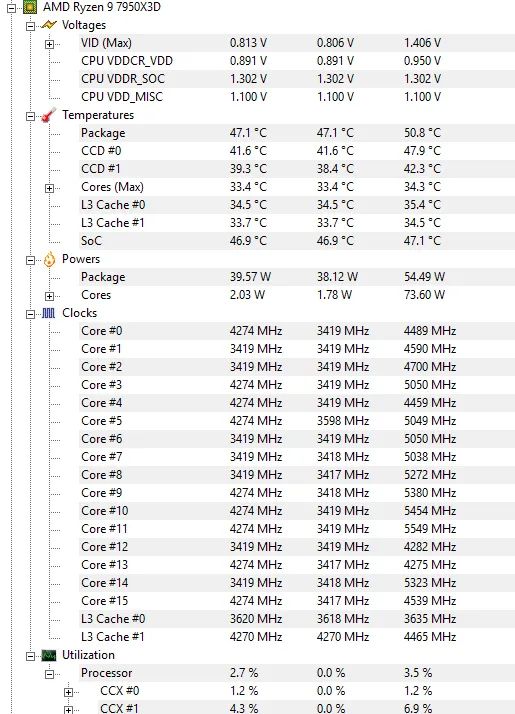The image size is (515, 714).
Task: Click the 3598 MHz Core #5 min value
Action: (x=343, y=421)
